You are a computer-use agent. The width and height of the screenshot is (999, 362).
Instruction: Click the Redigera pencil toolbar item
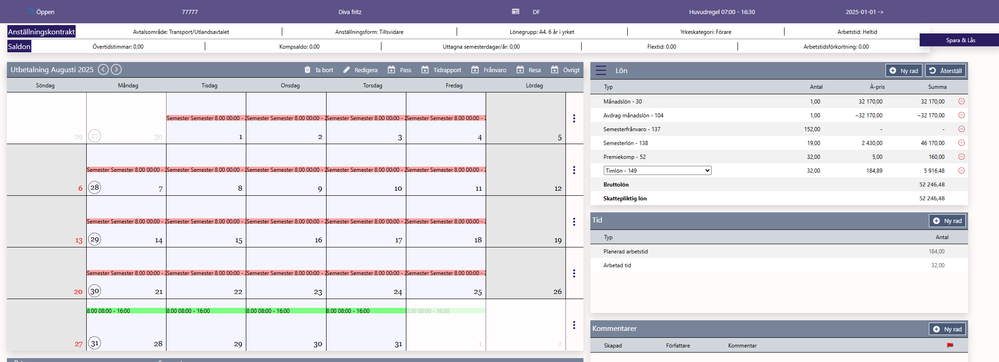point(361,70)
